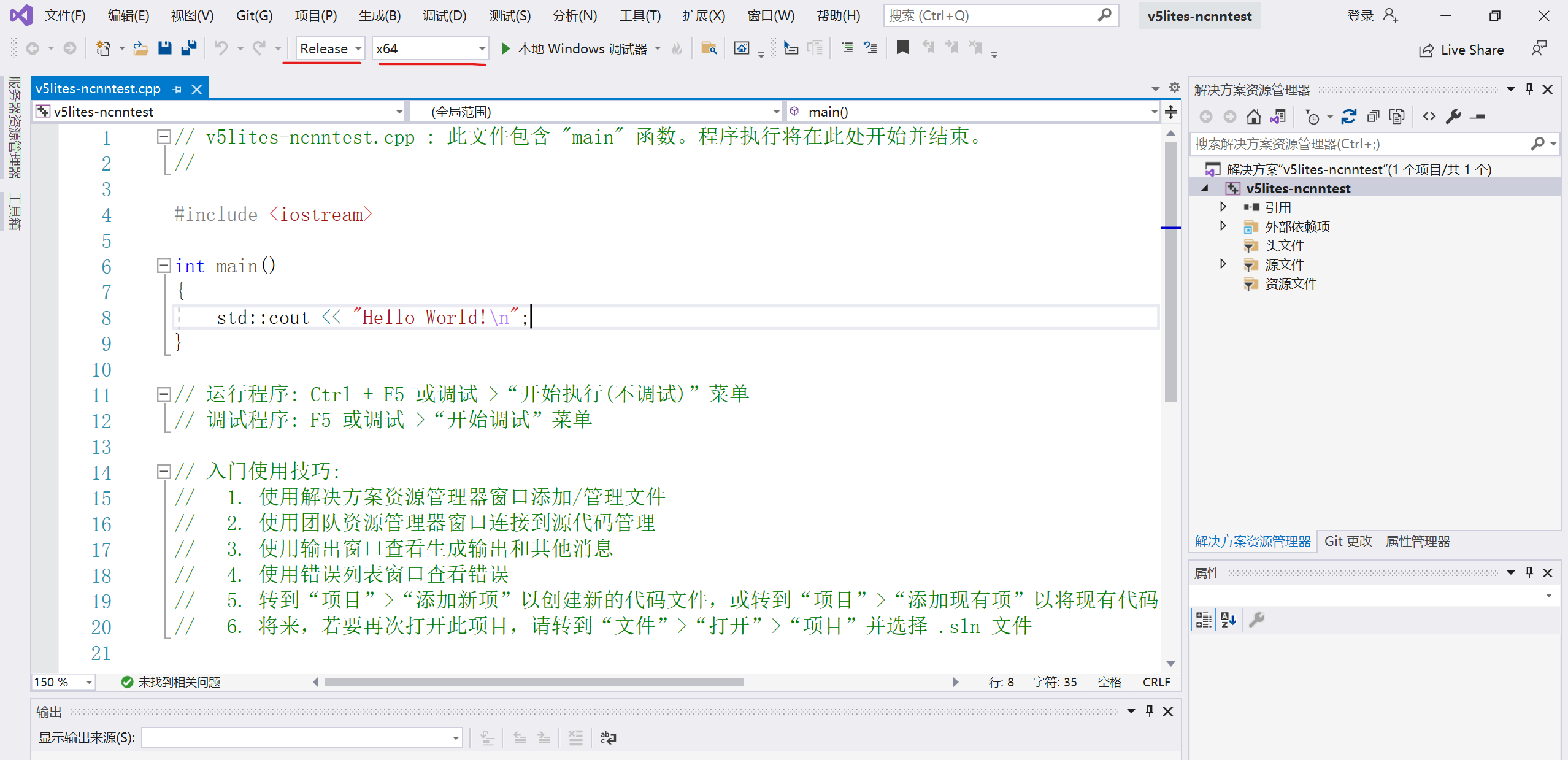Screen dimensions: 1568x760
Task: Switch to the Git 更改 tab
Action: pos(1348,542)
